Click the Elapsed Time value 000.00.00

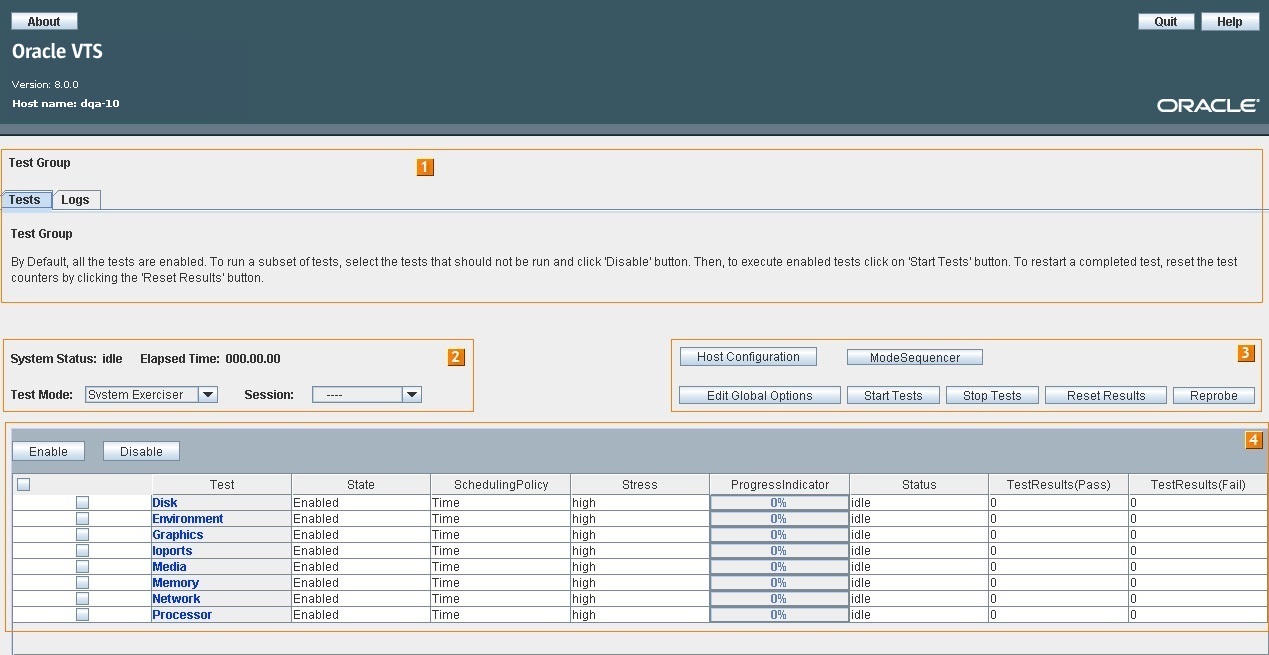[x=253, y=358]
